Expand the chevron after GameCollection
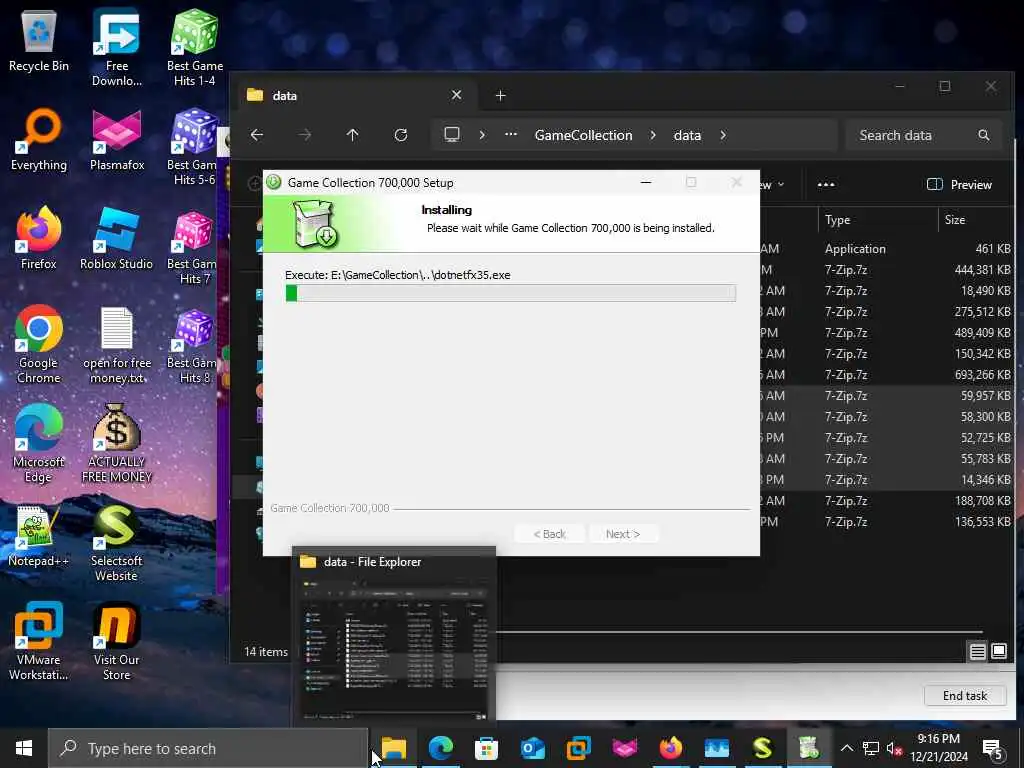Viewport: 1024px width, 768px height. pyautogui.click(x=652, y=135)
